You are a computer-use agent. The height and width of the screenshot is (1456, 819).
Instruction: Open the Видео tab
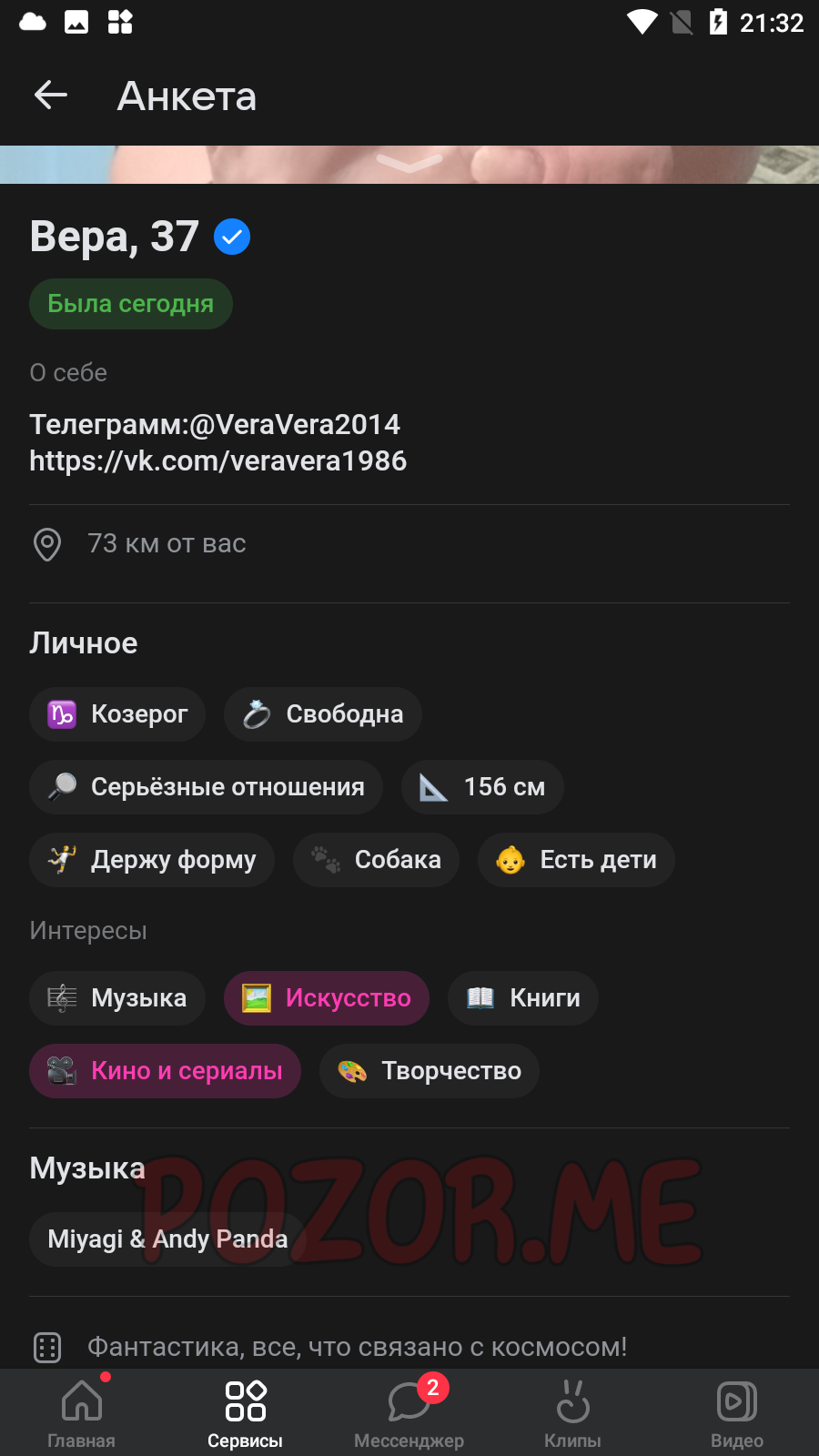(x=737, y=1411)
